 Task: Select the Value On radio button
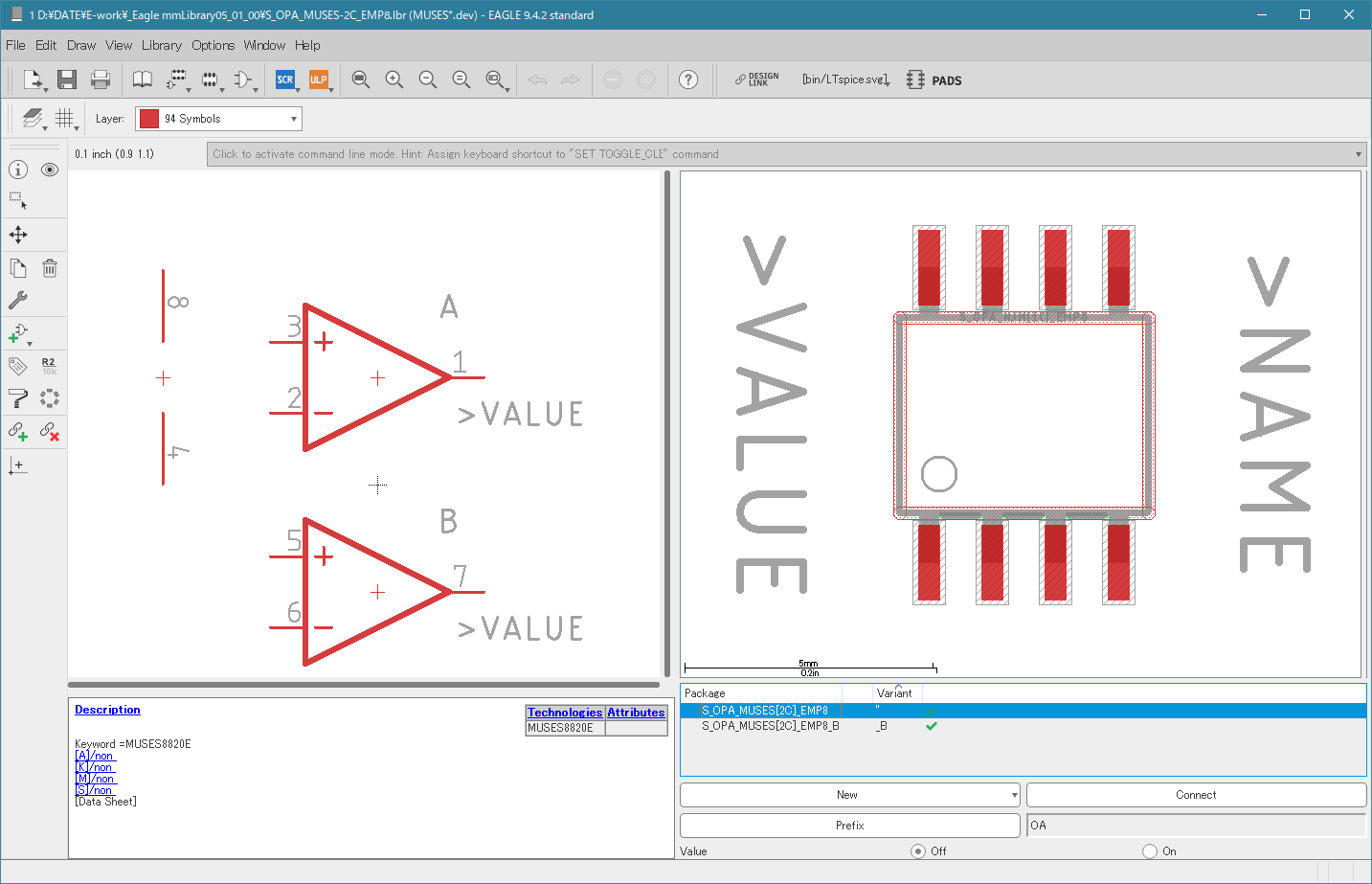(1150, 851)
